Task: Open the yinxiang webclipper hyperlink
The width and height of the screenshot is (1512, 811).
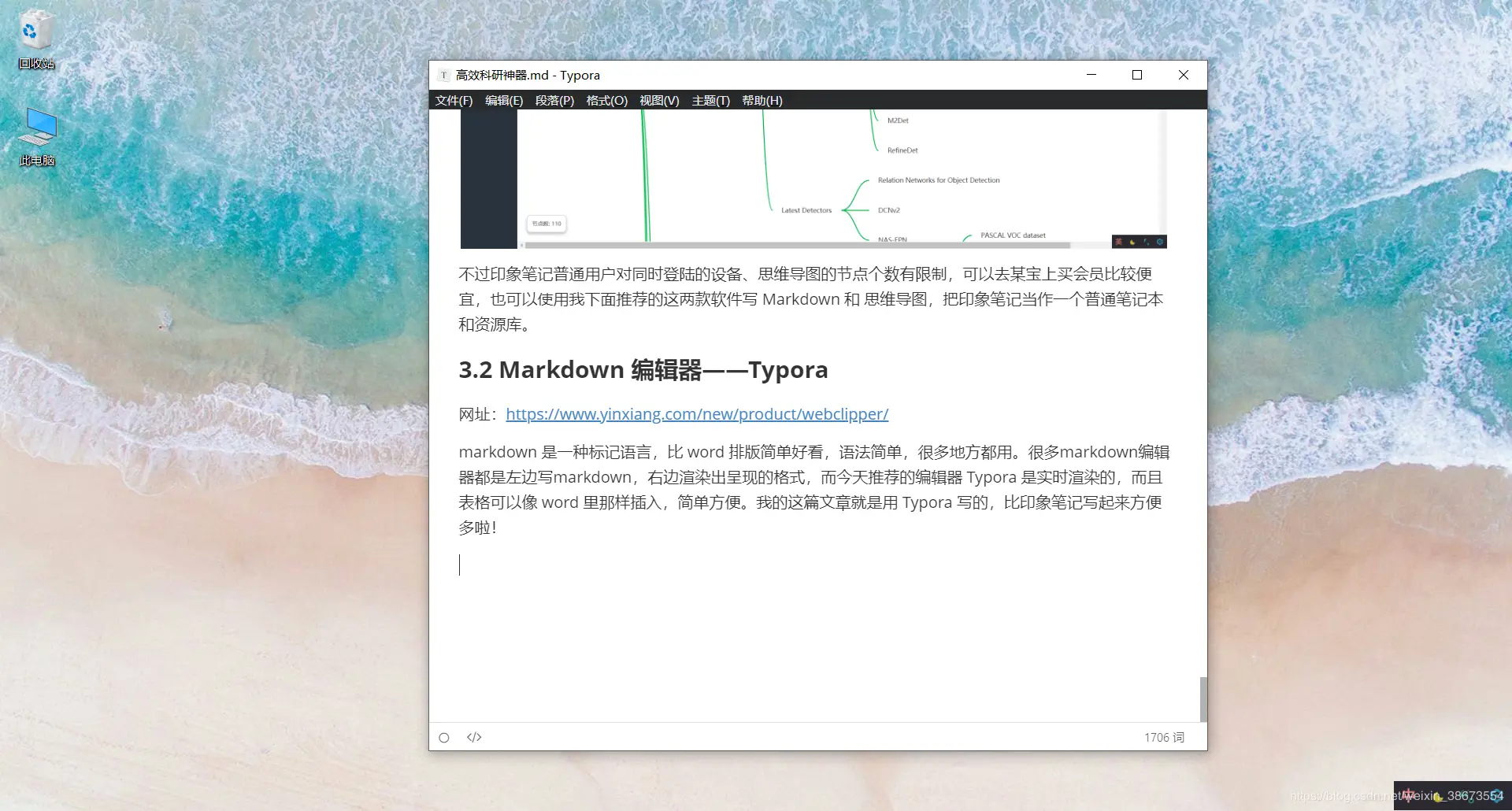Action: click(696, 413)
